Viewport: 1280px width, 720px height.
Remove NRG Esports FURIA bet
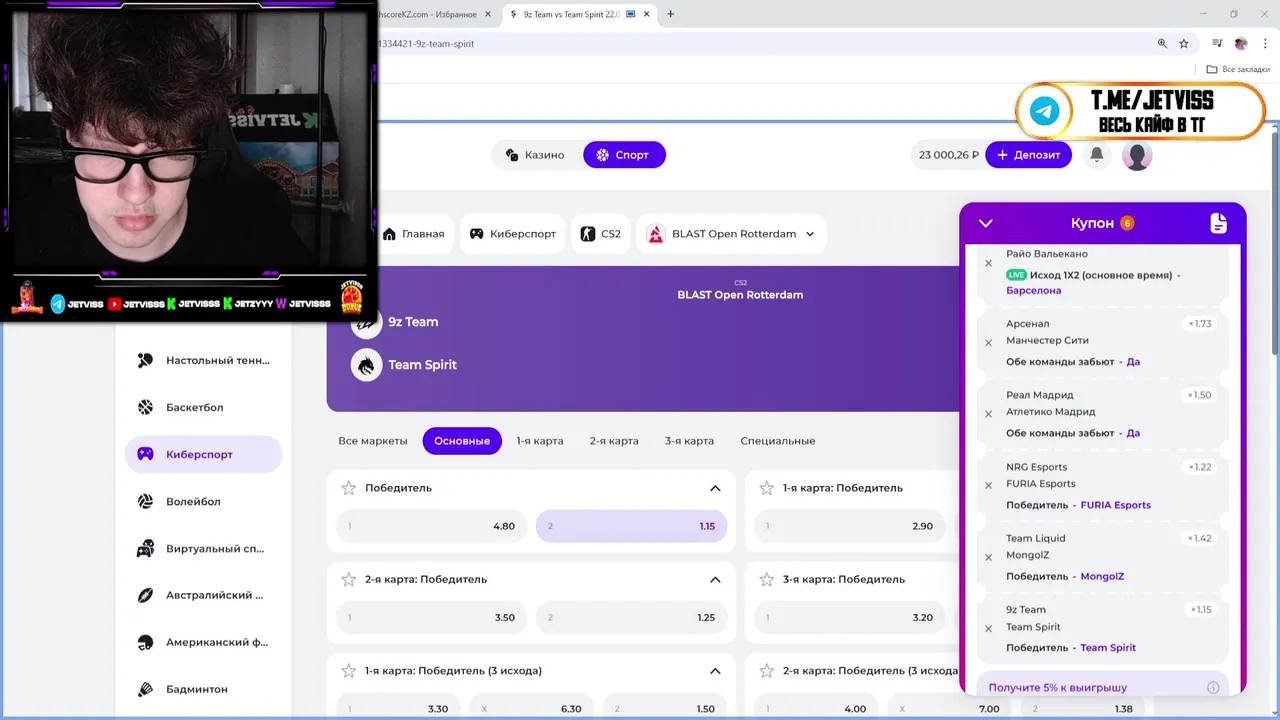click(x=988, y=485)
